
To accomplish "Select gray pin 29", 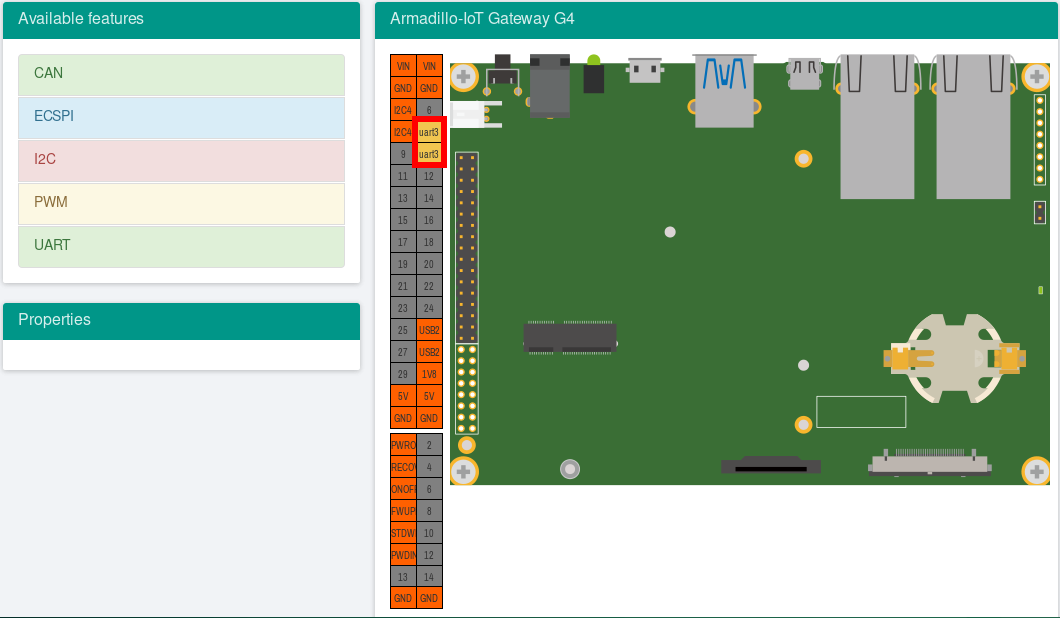I will (x=403, y=374).
